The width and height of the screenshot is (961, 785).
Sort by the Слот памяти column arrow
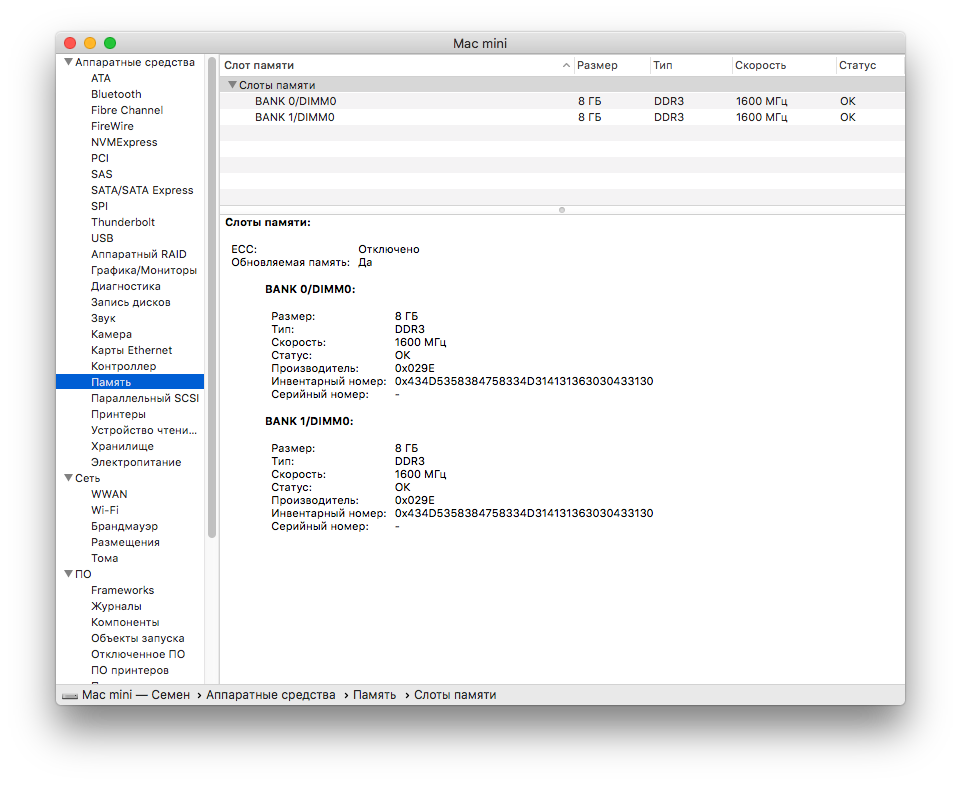click(566, 65)
